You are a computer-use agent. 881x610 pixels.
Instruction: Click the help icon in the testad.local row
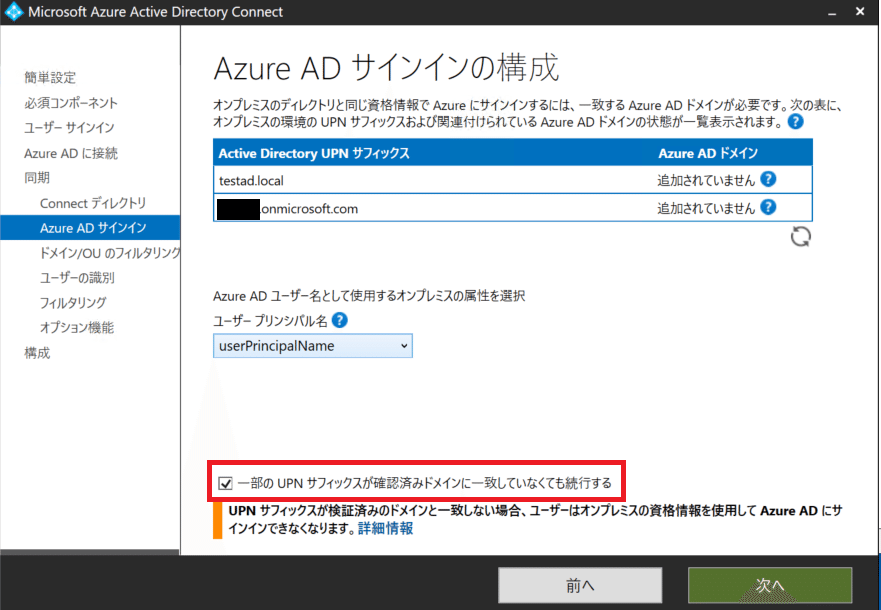(768, 179)
